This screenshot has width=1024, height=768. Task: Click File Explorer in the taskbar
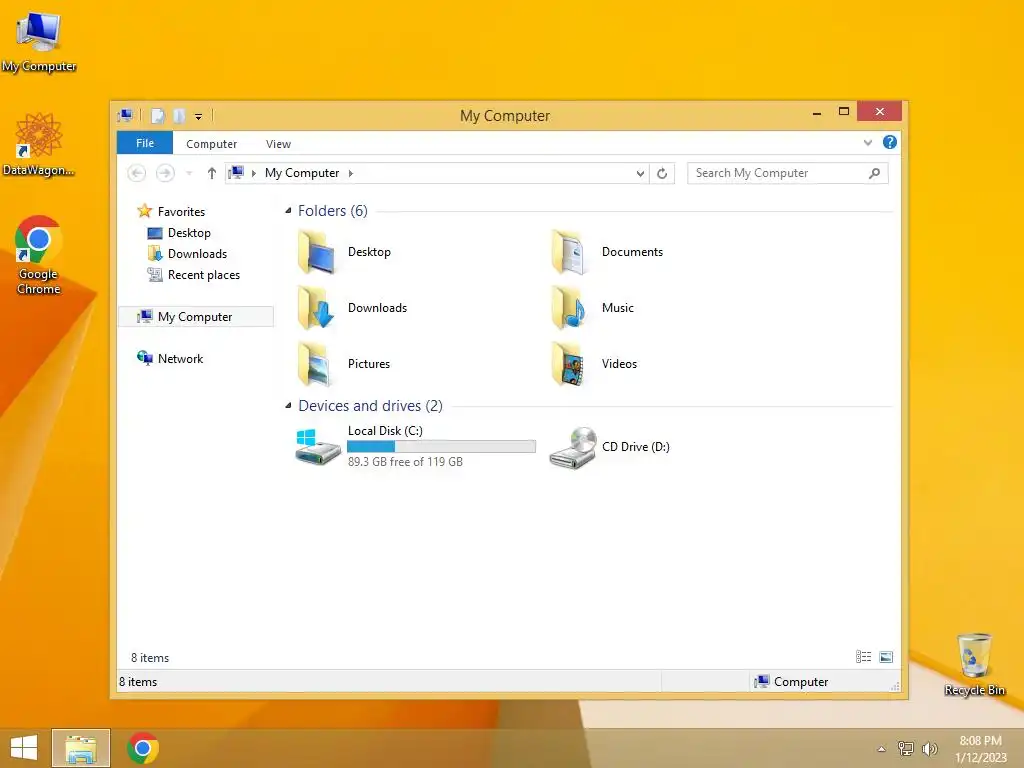[x=81, y=748]
